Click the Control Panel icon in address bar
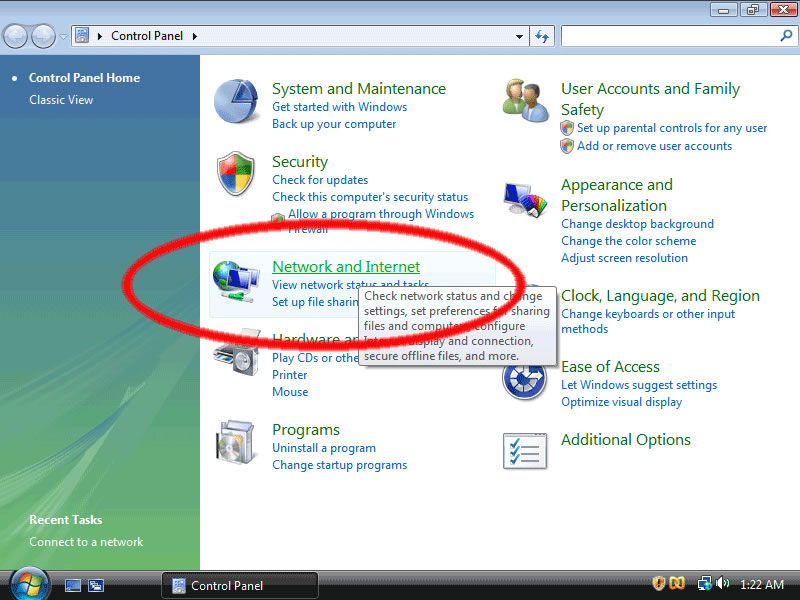This screenshot has height=600, width=800. click(82, 36)
